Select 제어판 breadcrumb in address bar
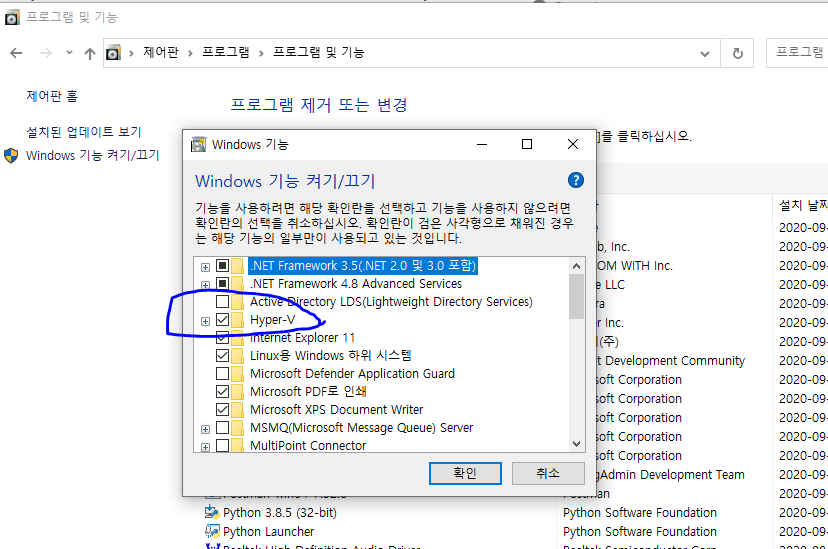 click(161, 52)
